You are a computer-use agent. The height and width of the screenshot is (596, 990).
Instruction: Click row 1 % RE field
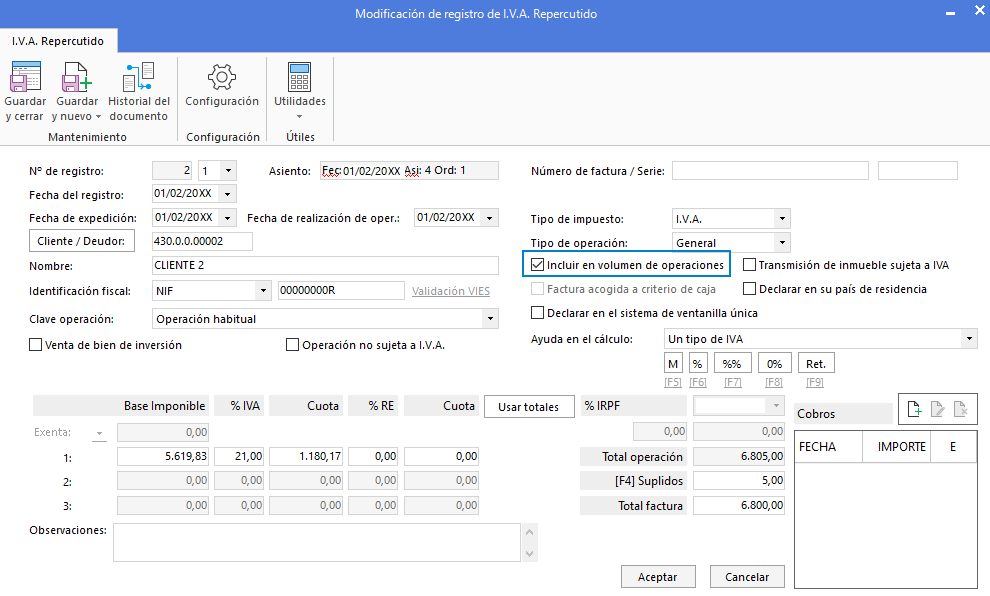click(373, 456)
